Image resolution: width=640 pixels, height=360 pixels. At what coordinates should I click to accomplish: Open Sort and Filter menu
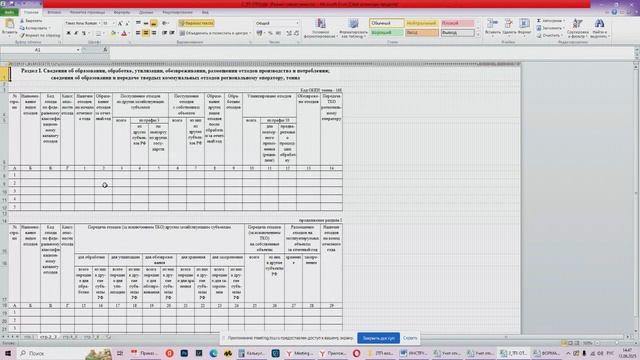click(578, 28)
